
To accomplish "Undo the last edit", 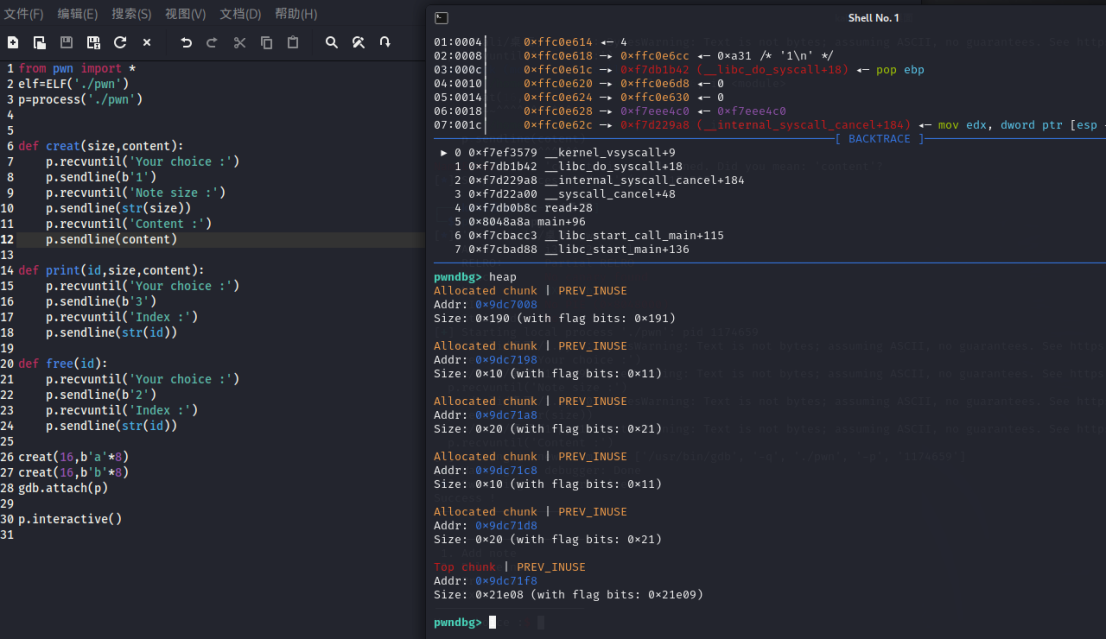I will (x=186, y=43).
